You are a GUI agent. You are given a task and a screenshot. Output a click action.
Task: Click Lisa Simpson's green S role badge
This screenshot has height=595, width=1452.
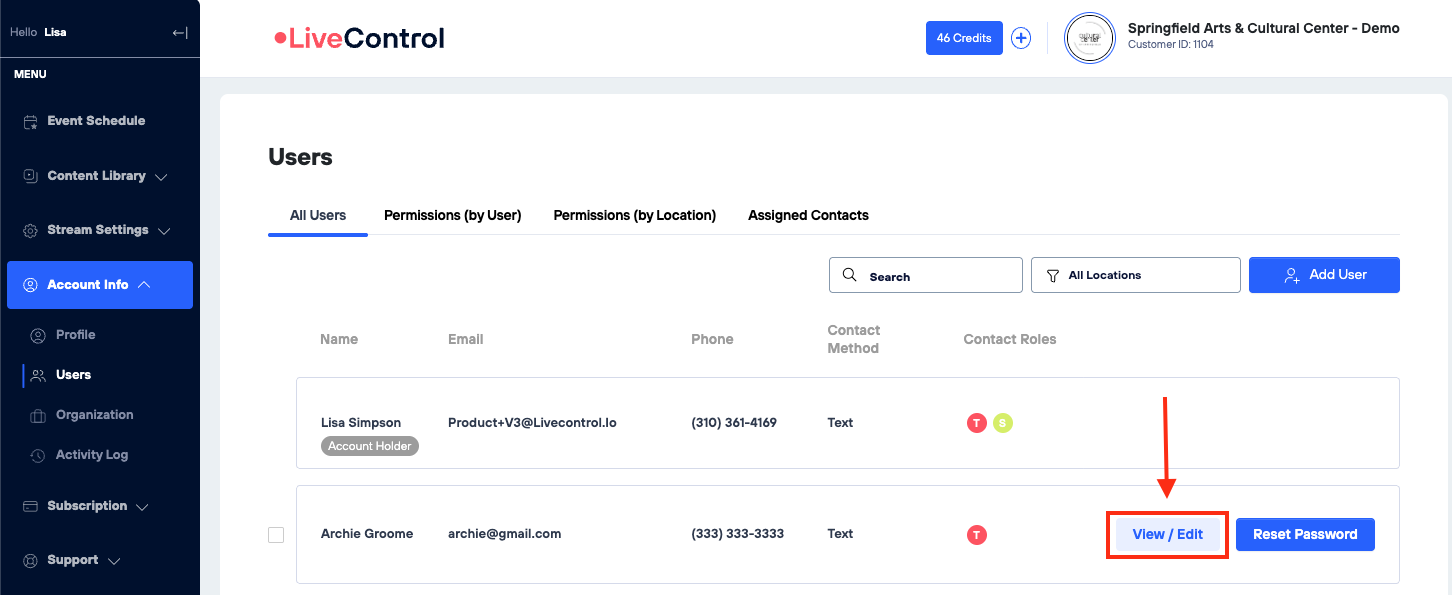(1003, 423)
